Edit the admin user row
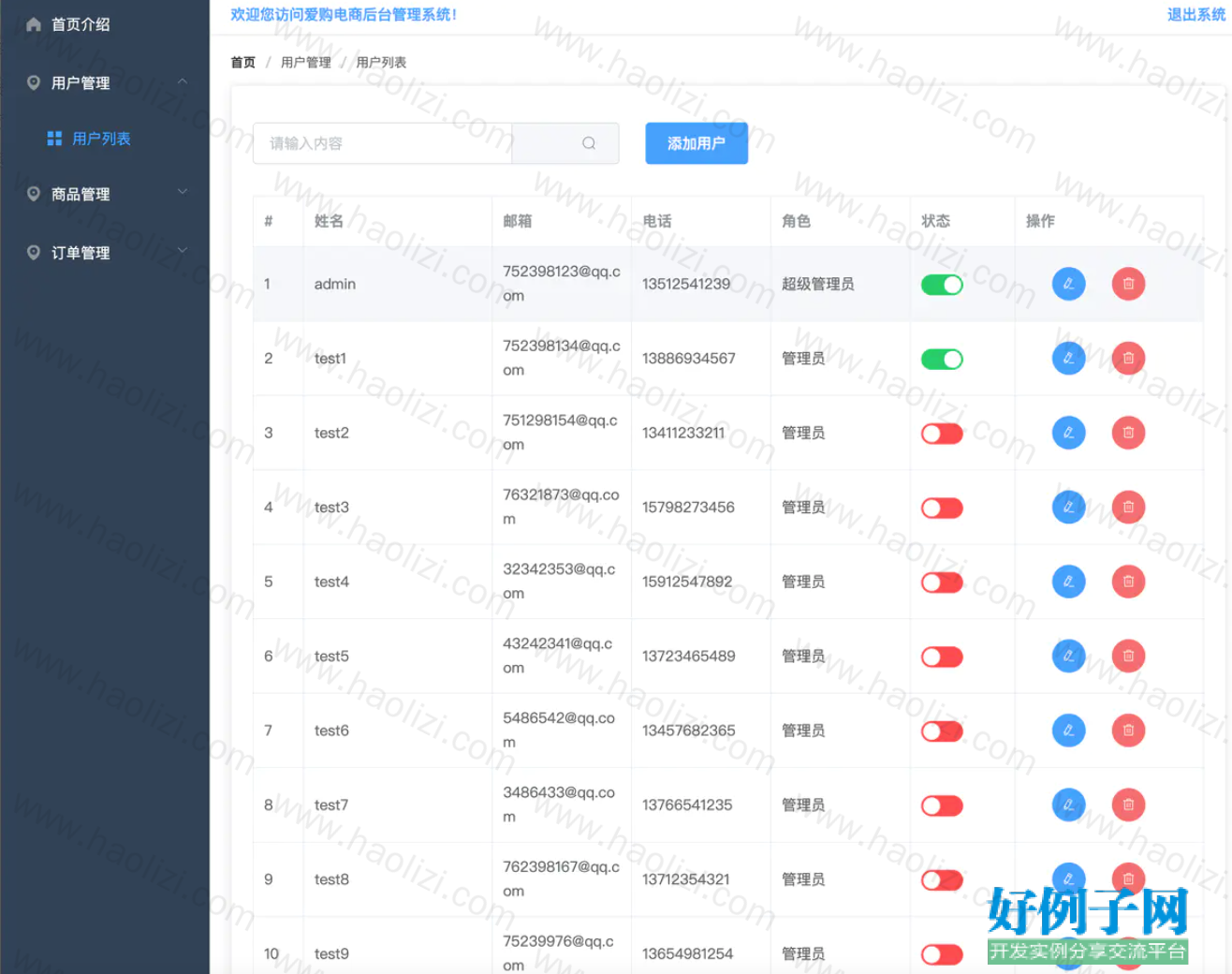The width and height of the screenshot is (1232, 974). pyautogui.click(x=1068, y=284)
